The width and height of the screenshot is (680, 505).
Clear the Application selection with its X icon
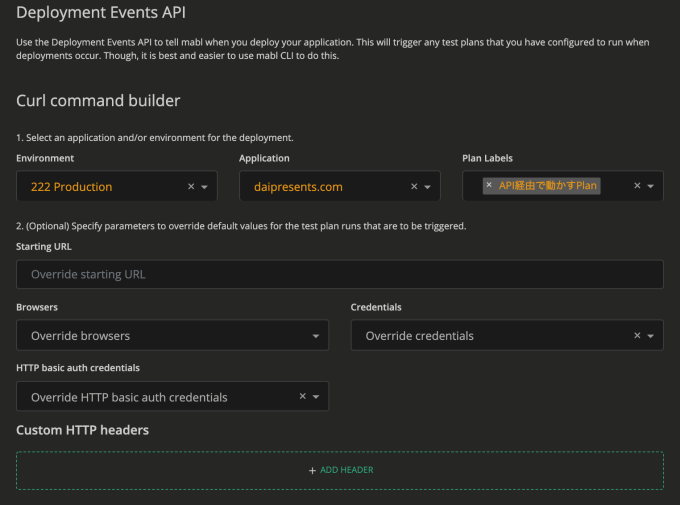point(414,187)
